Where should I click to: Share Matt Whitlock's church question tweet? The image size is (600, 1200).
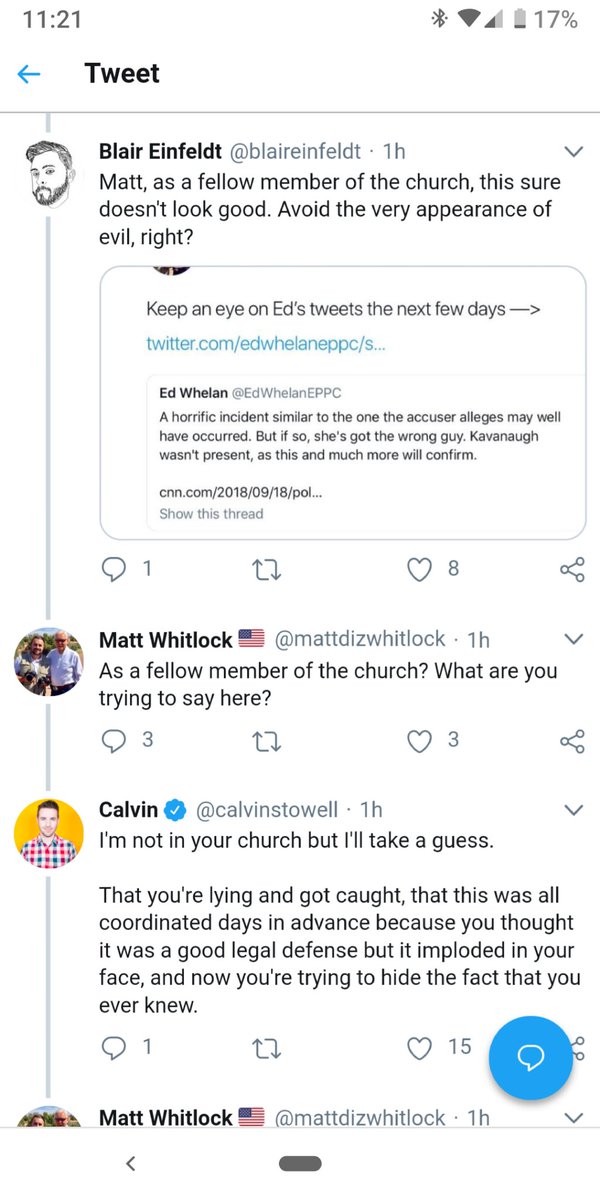point(572,741)
